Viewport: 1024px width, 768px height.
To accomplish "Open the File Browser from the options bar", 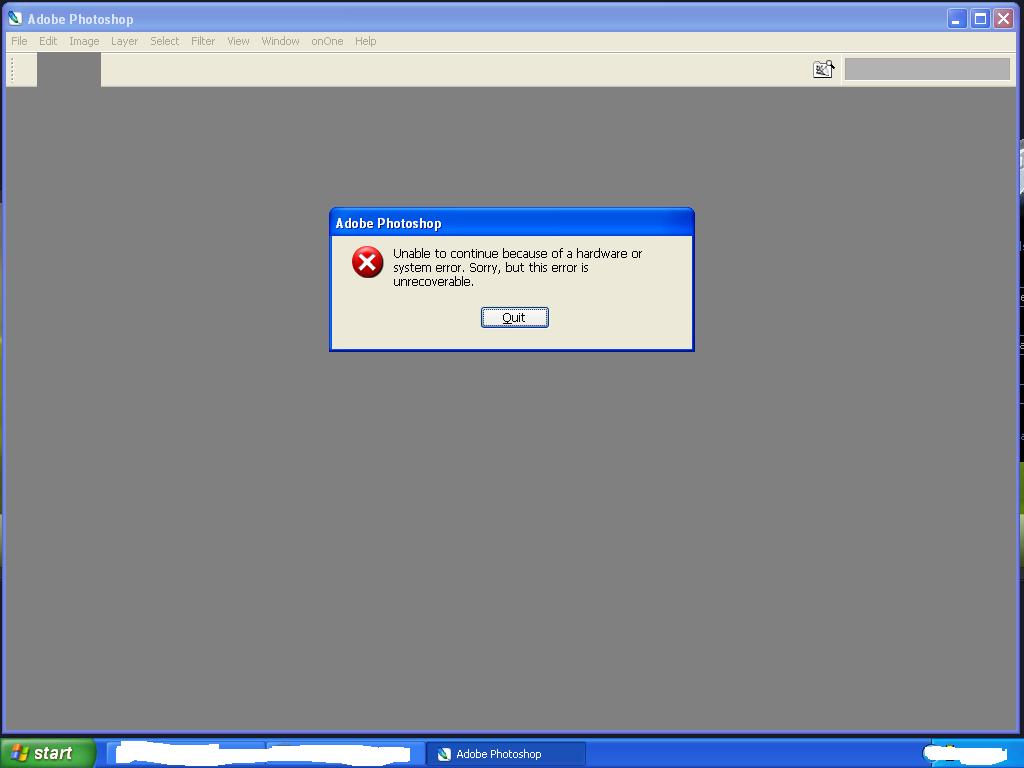I will [822, 68].
